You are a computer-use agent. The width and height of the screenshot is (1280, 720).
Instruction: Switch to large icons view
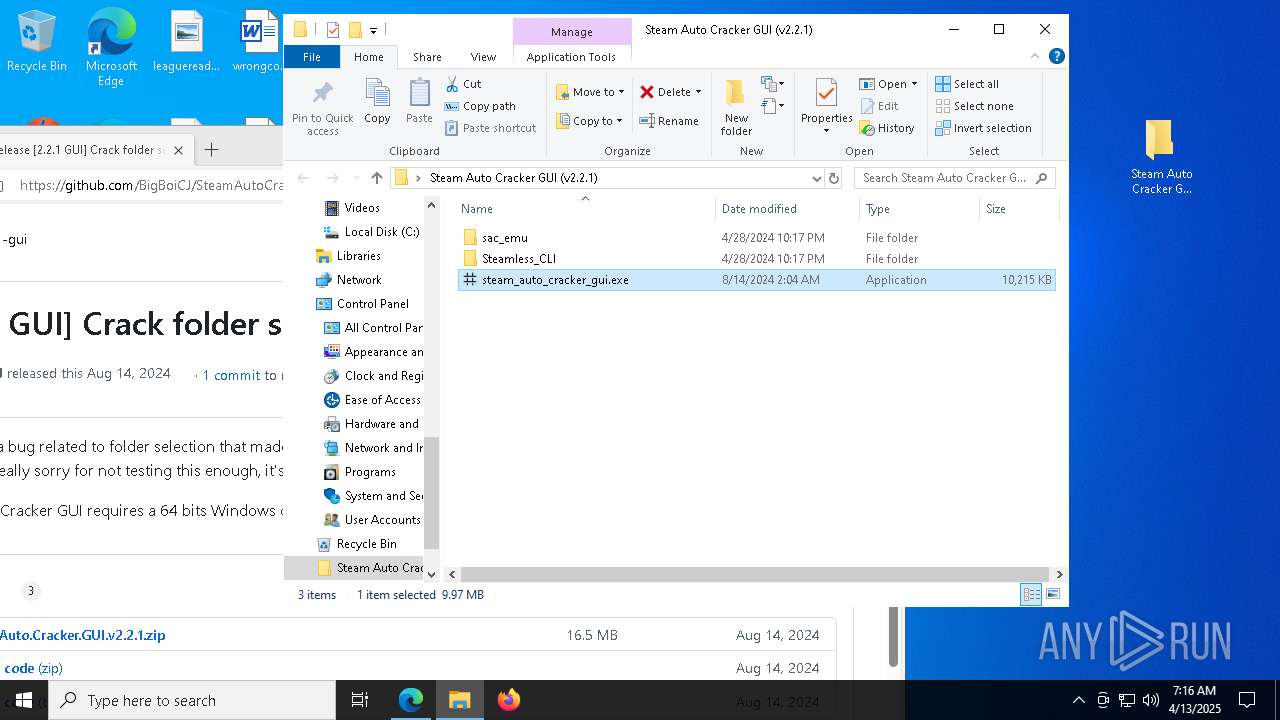(x=1052, y=595)
